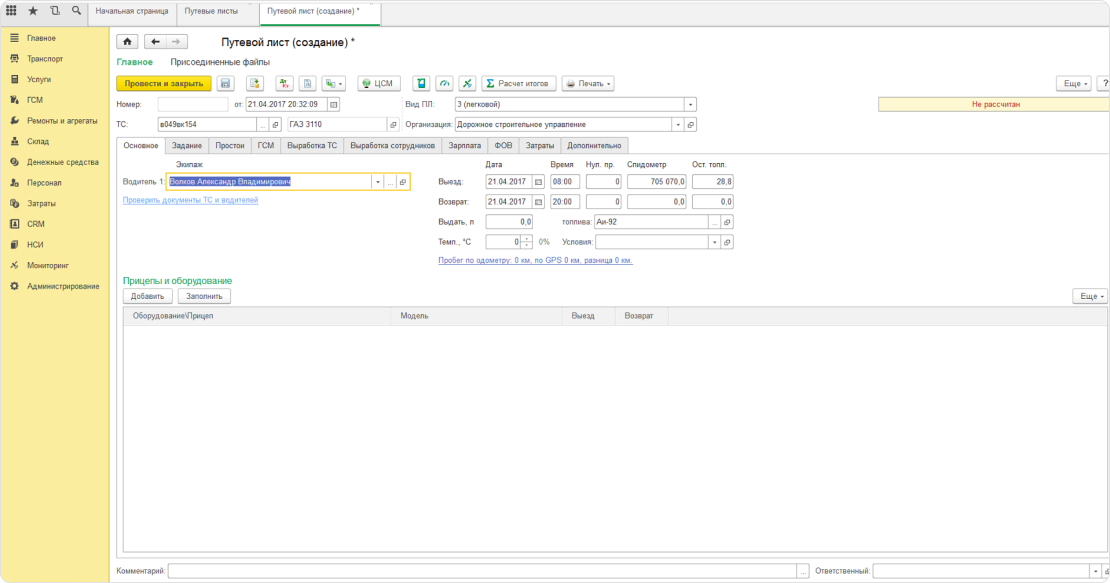This screenshot has height=583, width=1110.
Task: Open the driver Волков card icon
Action: click(403, 182)
